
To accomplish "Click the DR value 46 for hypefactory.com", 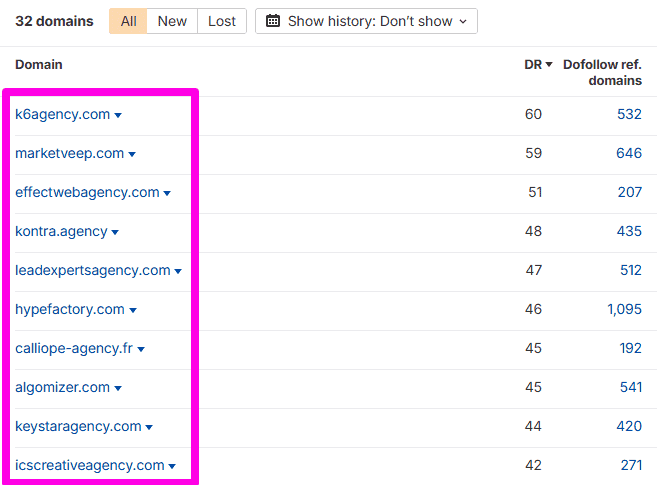I will click(x=533, y=309).
